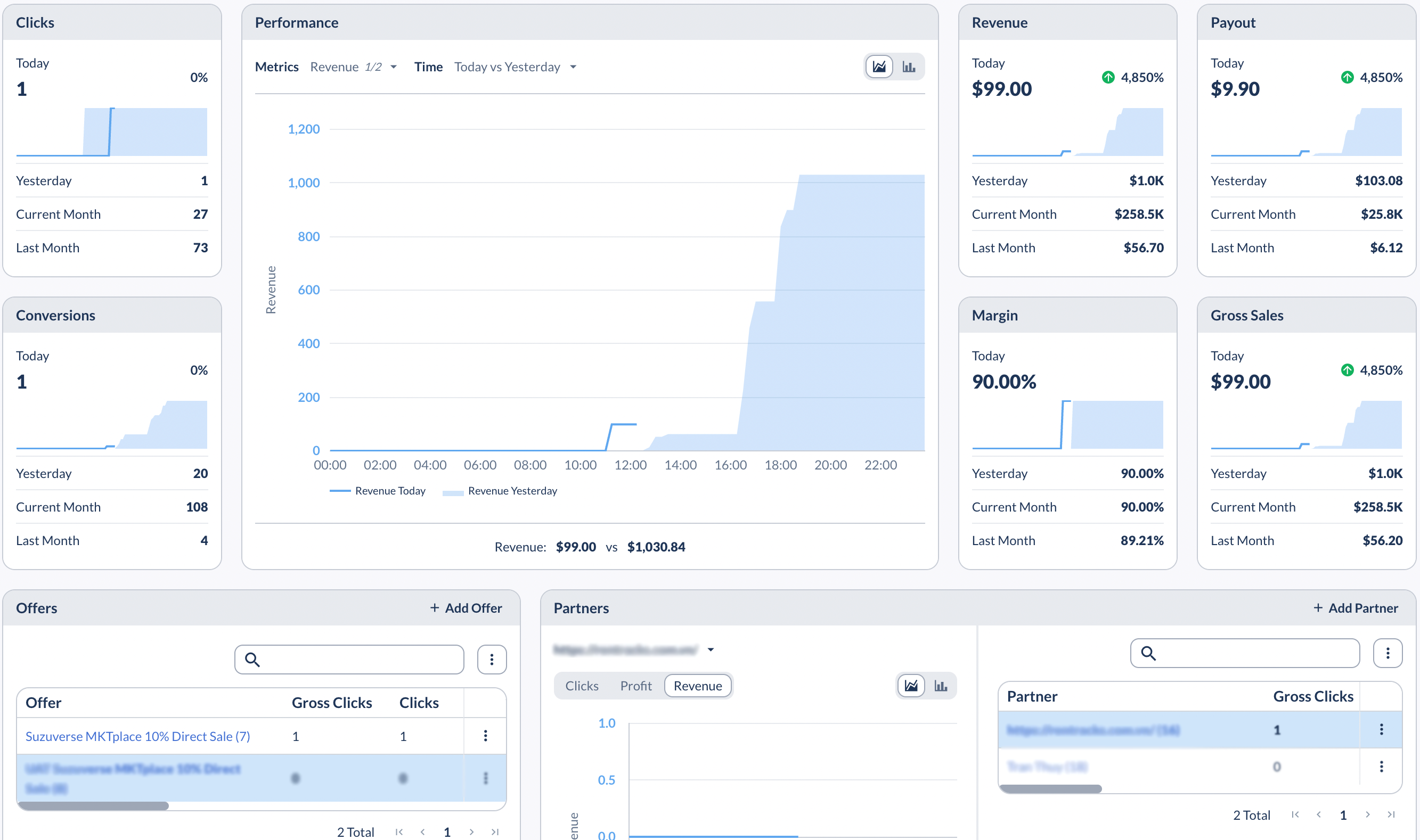
Task: Select area chart icon in Partners panel
Action: 911,686
